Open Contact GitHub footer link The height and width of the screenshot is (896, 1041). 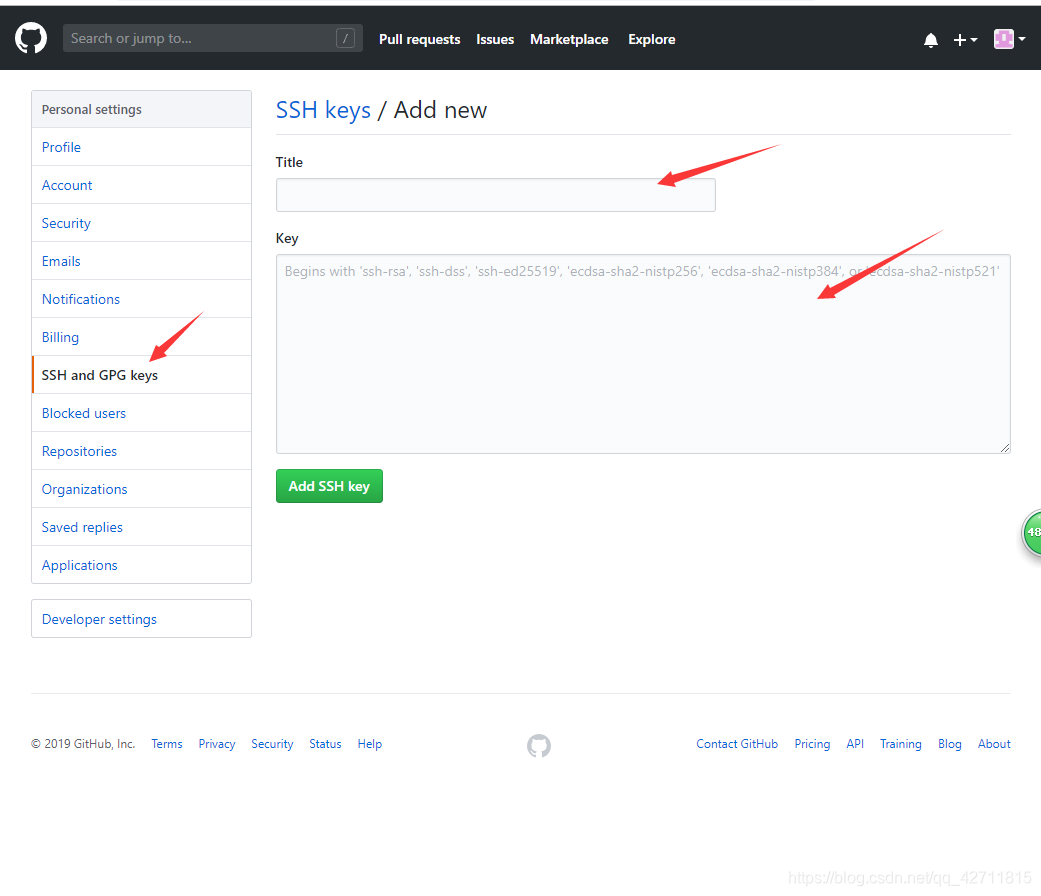(x=737, y=744)
